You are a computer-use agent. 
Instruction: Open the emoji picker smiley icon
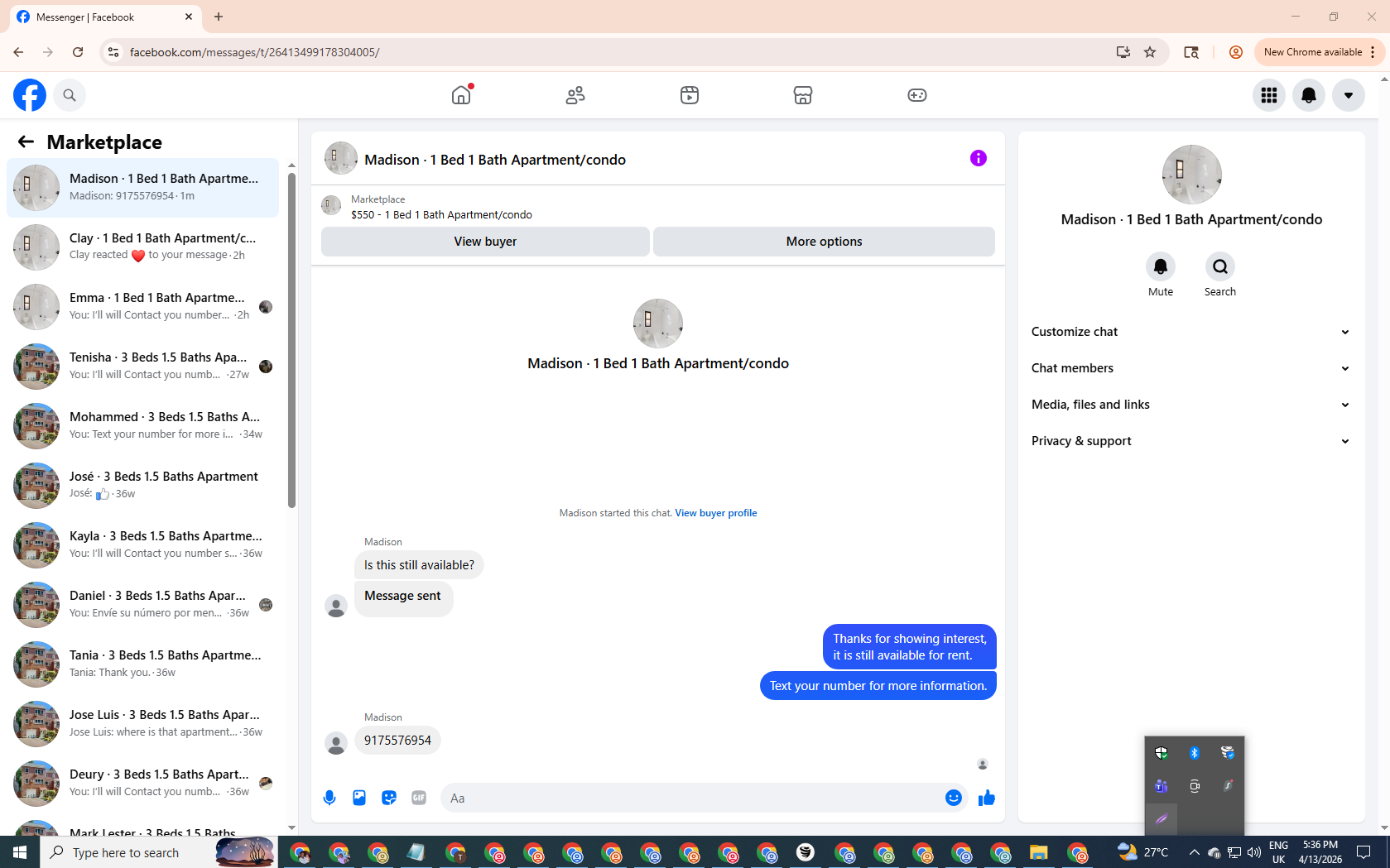[x=954, y=798]
